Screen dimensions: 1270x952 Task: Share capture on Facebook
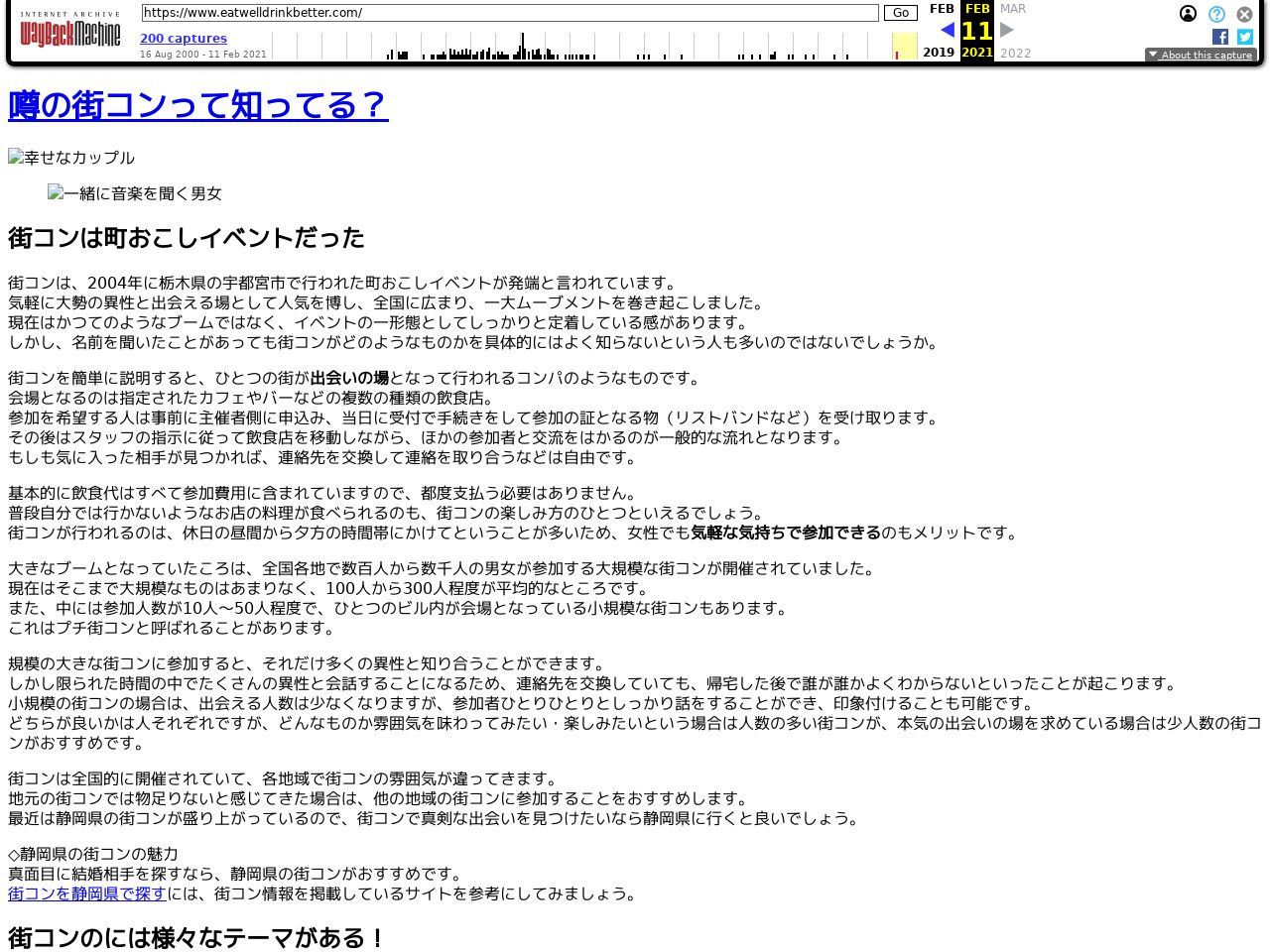click(1220, 37)
